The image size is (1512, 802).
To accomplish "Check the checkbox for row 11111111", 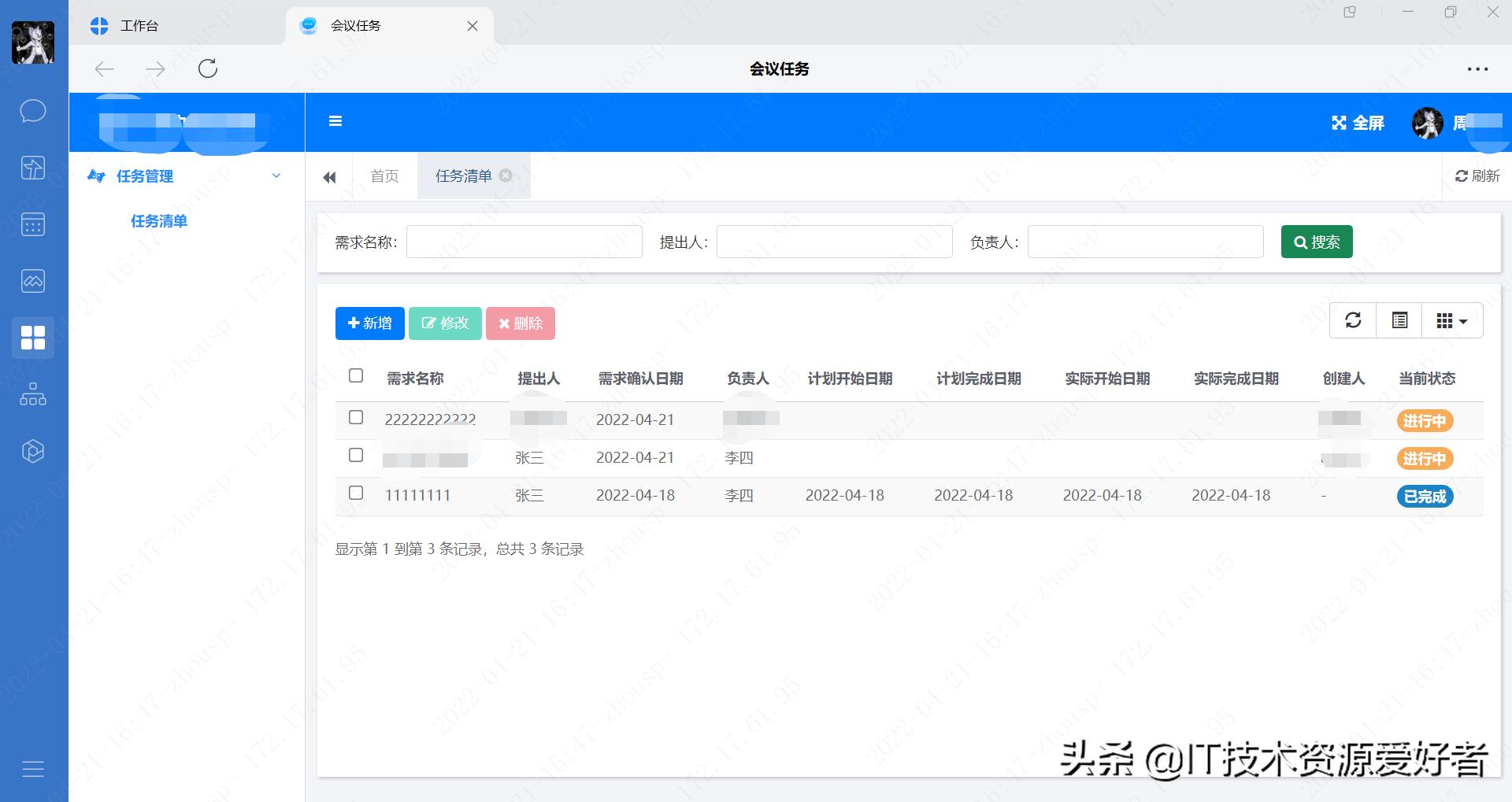I will point(355,493).
